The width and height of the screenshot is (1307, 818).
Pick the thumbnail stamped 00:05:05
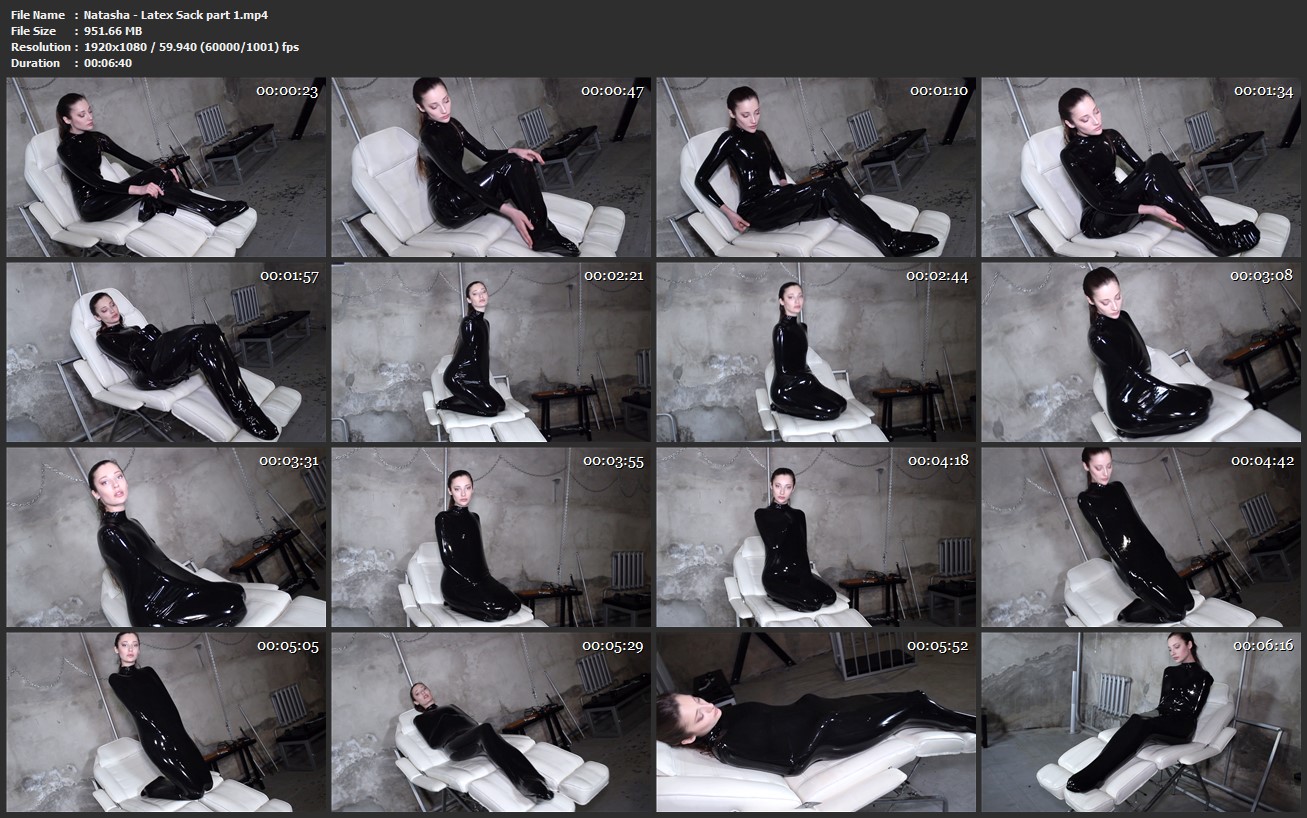pos(166,722)
